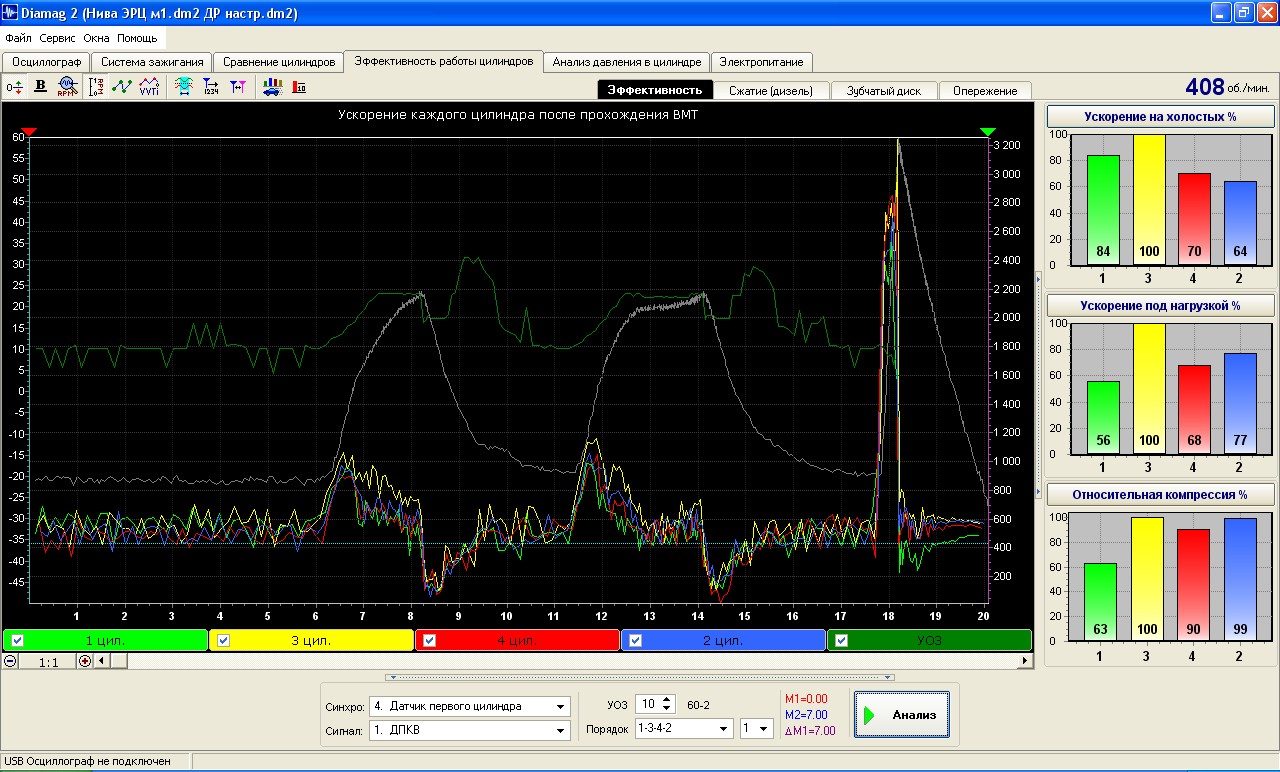Click the green triangle marker above chart
The height and width of the screenshot is (772, 1280).
tap(988, 132)
